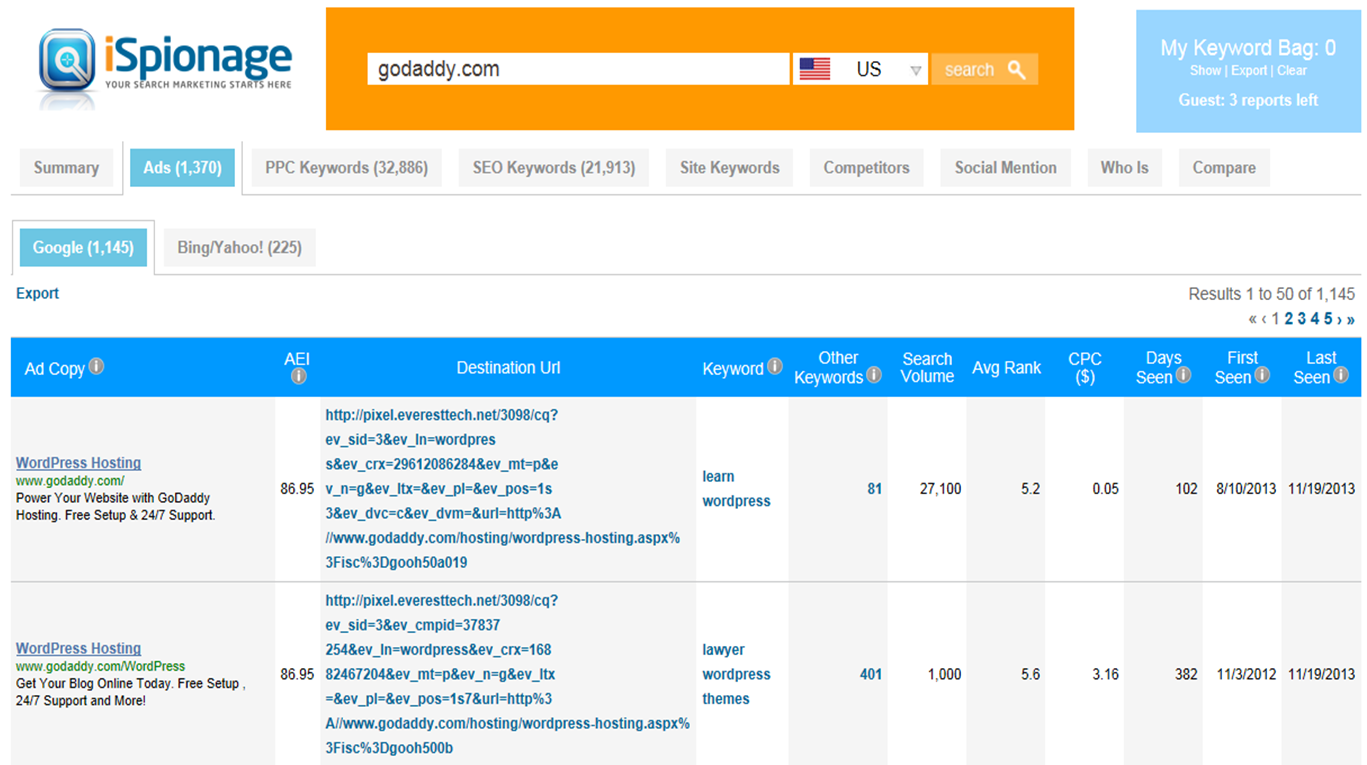Click the learn wordpress keyword
The image size is (1367, 765).
coord(736,489)
